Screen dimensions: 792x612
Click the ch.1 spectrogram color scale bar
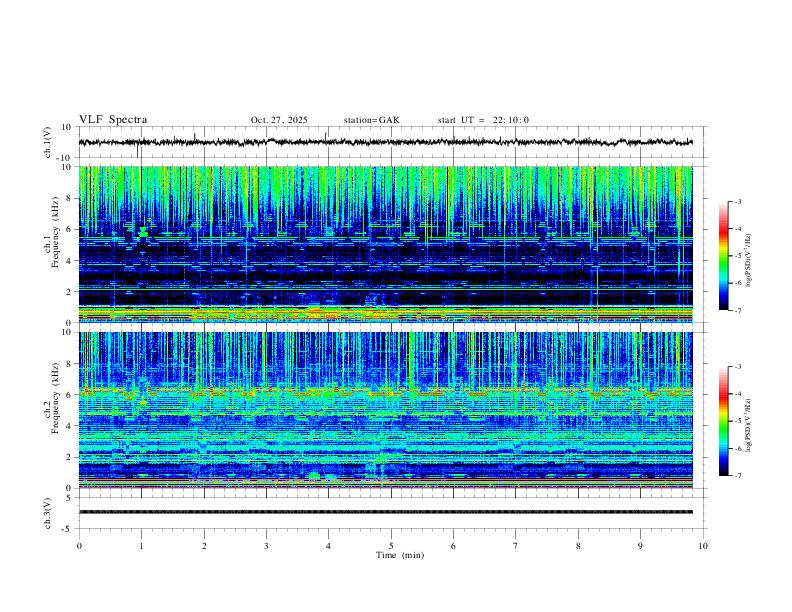click(x=724, y=256)
